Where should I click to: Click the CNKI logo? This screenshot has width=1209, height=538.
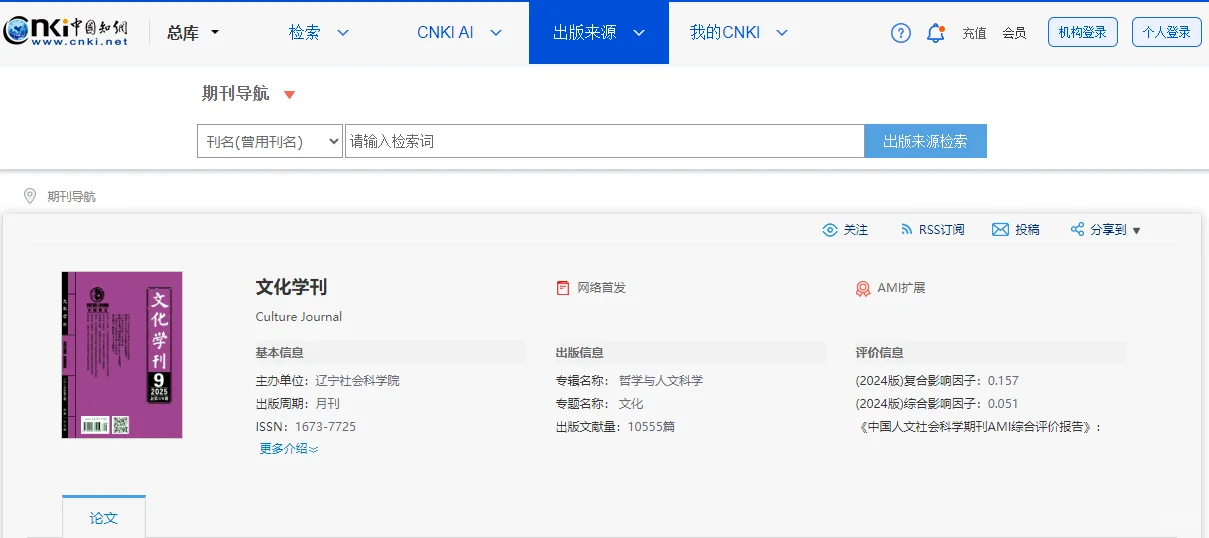(65, 32)
